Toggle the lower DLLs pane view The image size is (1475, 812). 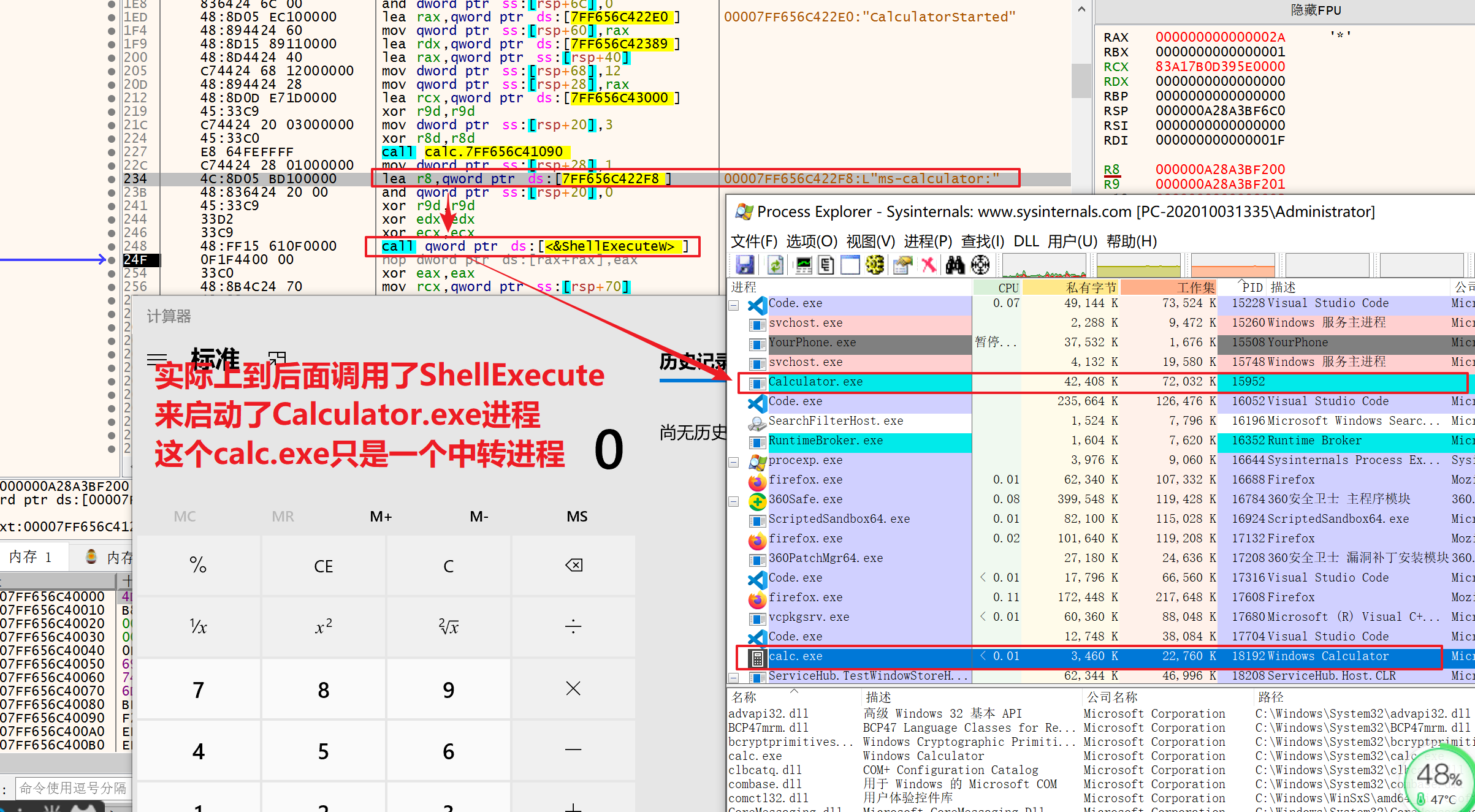click(850, 264)
